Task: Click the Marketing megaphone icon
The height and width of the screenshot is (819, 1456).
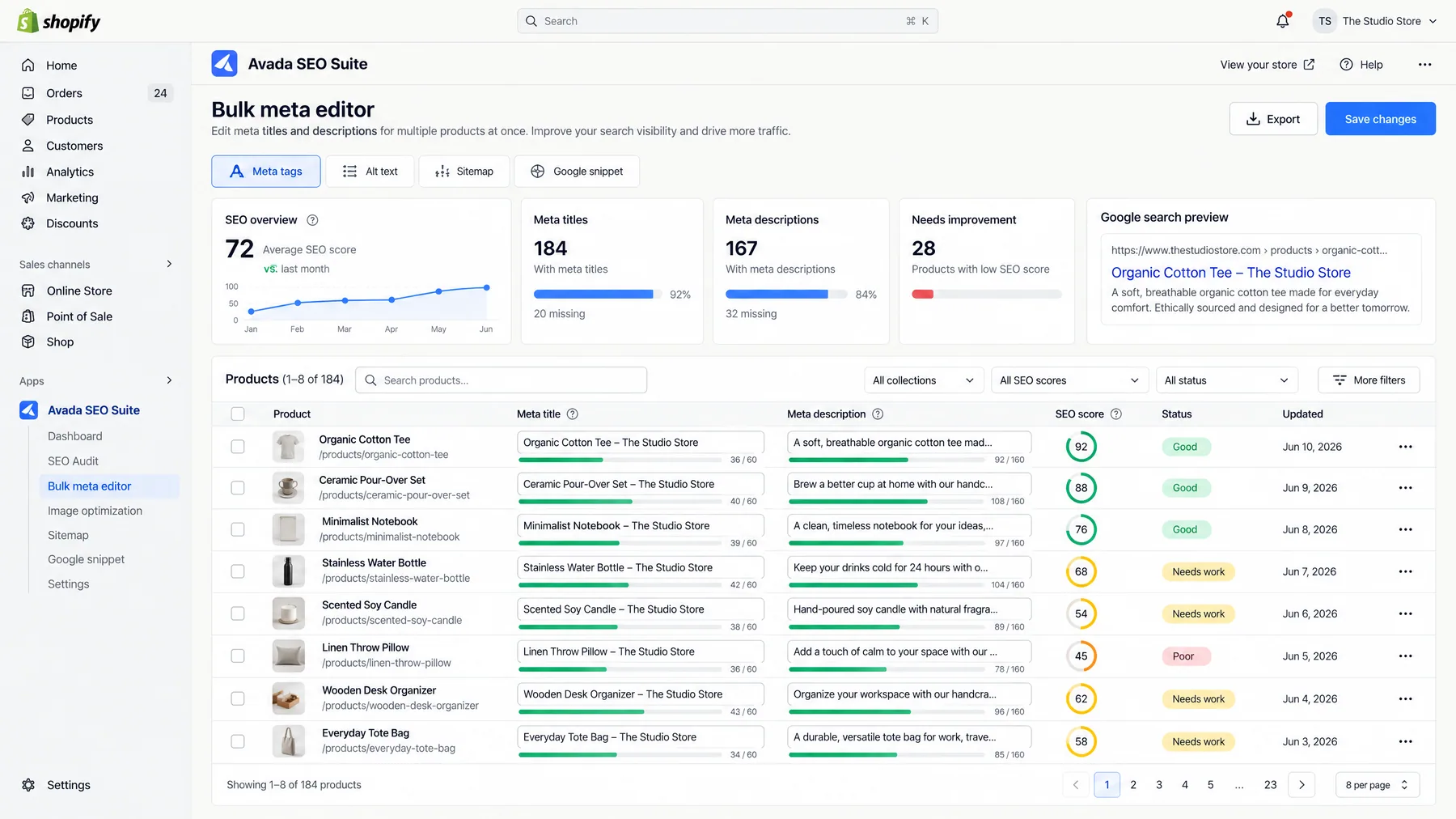Action: click(x=28, y=197)
